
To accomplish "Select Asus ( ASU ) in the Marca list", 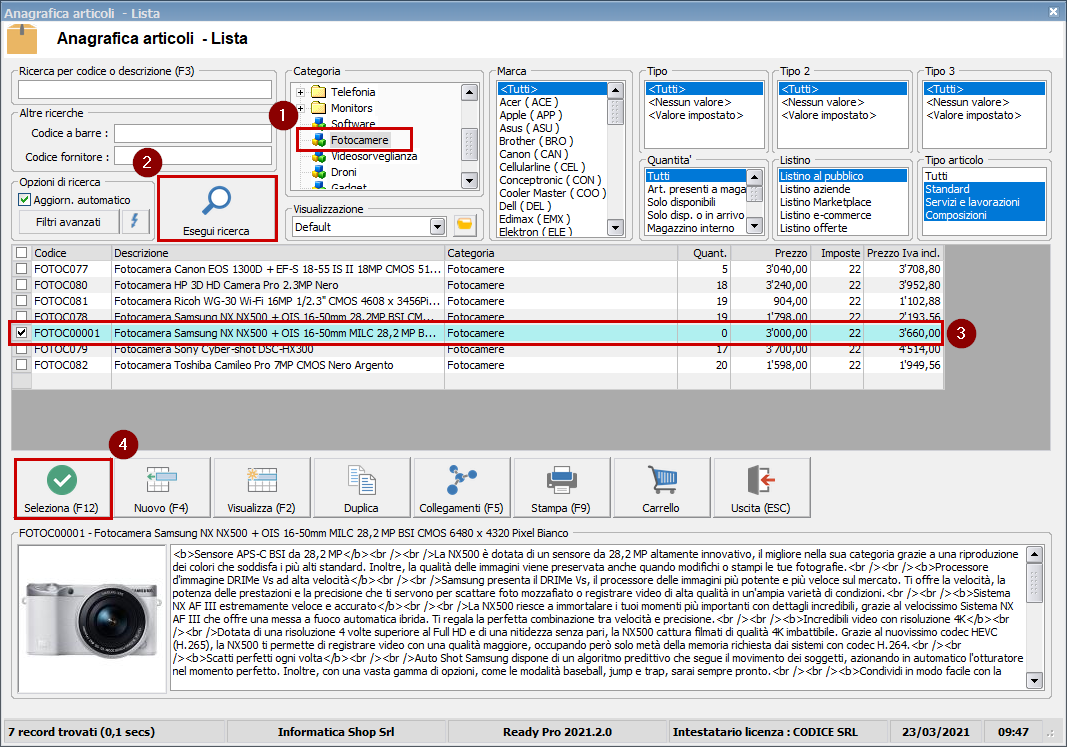I will tap(529, 128).
